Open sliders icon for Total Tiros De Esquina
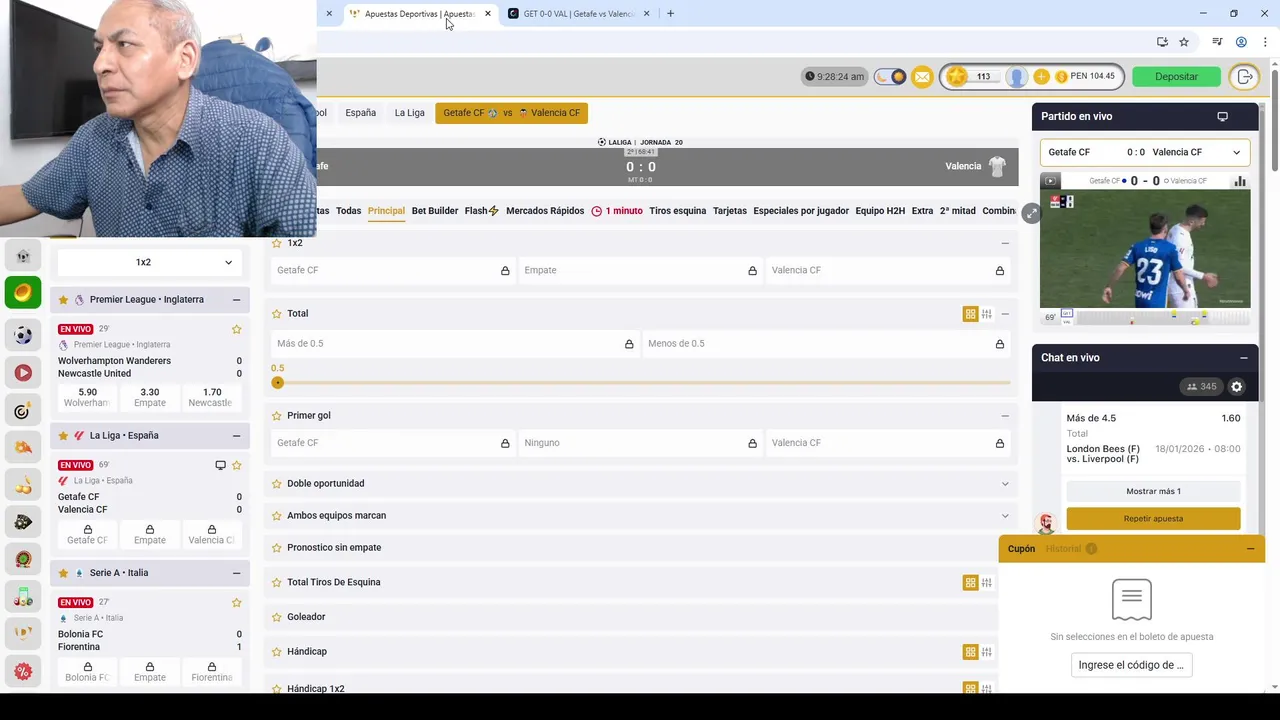 (x=986, y=582)
